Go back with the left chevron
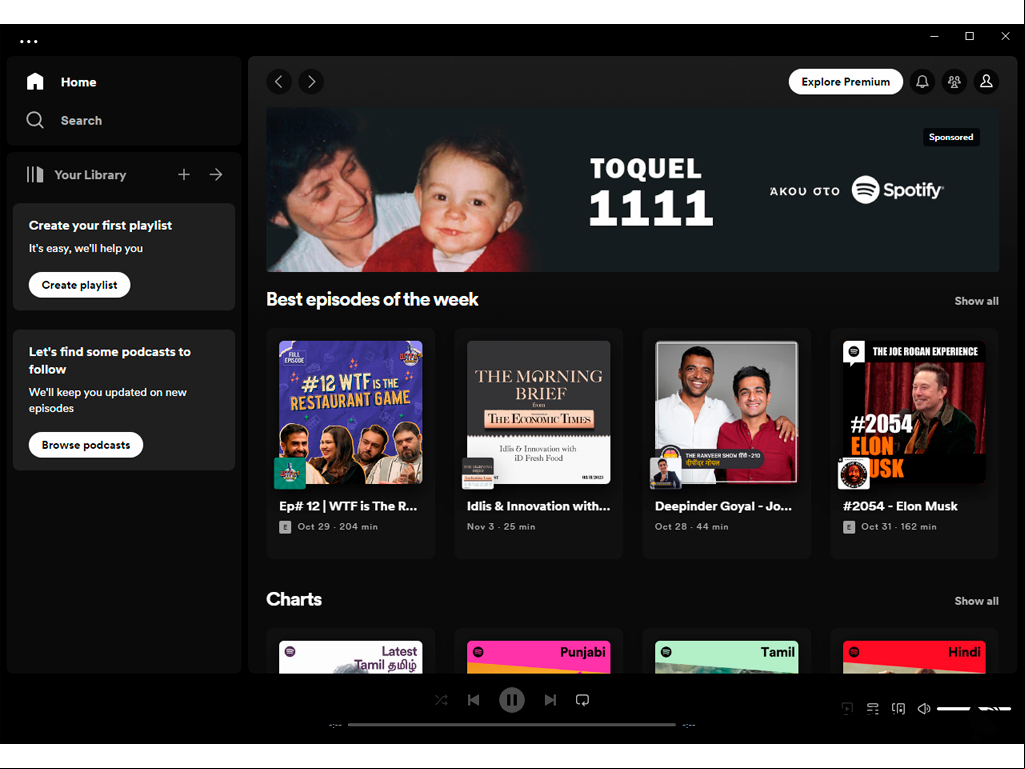The width and height of the screenshot is (1025, 769). click(279, 82)
